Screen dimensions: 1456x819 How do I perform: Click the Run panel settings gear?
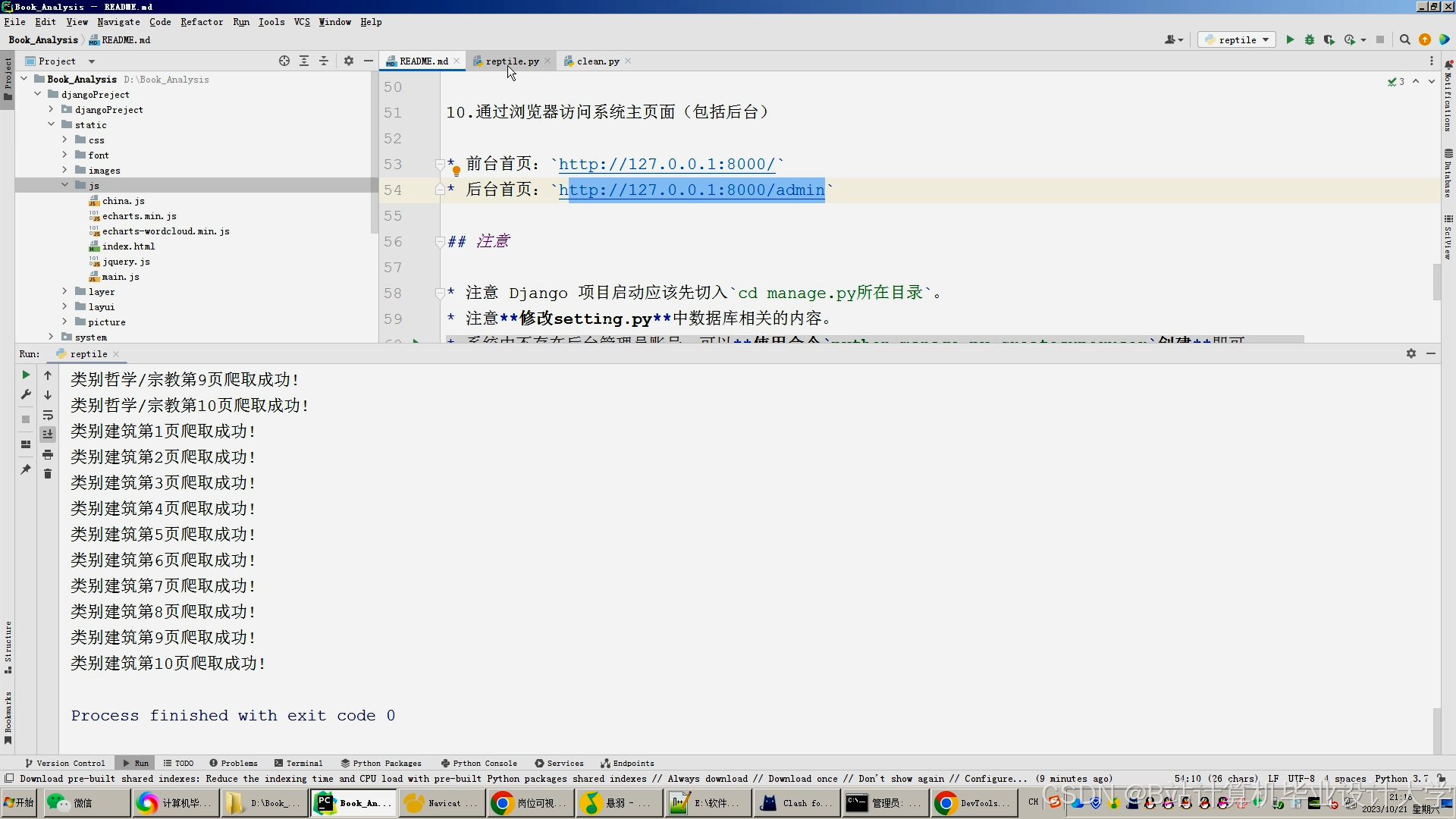[x=1411, y=353]
